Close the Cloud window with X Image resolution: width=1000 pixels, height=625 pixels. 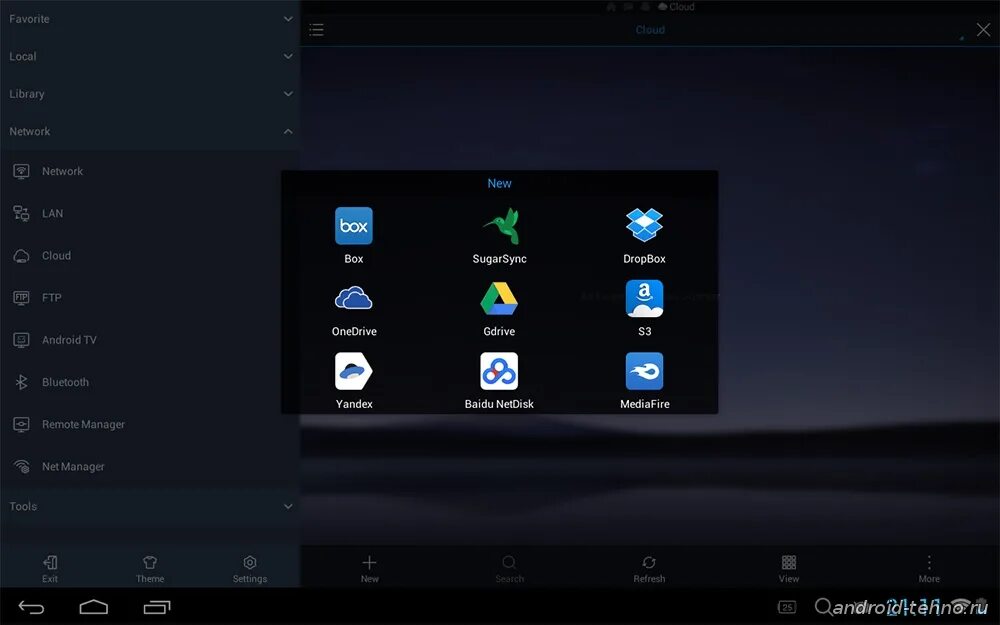(983, 29)
